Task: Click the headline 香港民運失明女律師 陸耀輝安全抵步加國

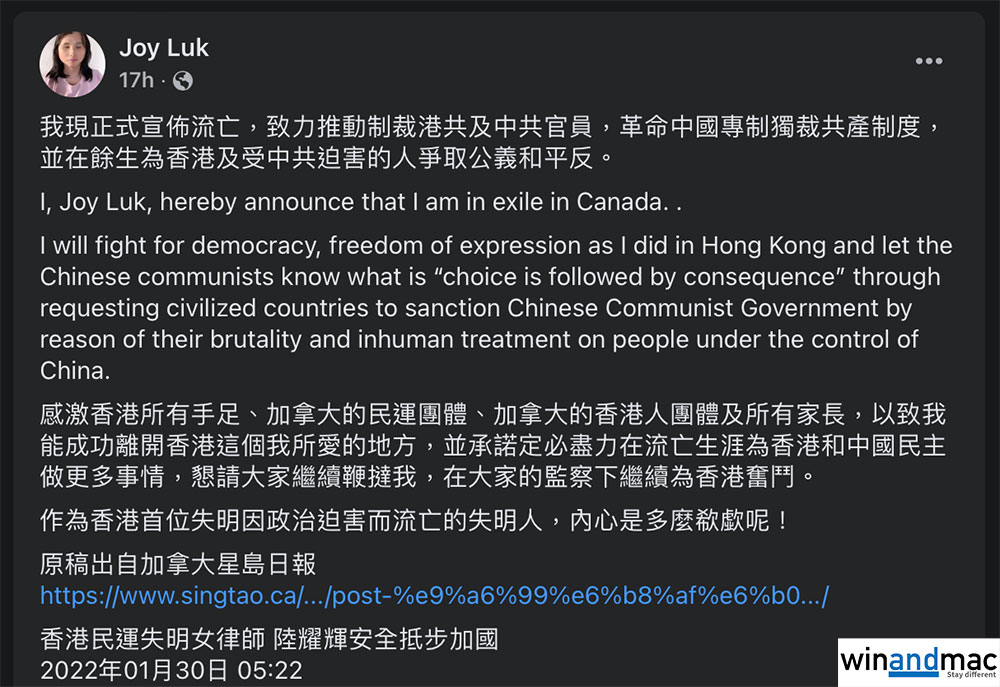Action: pyautogui.click(x=268, y=638)
